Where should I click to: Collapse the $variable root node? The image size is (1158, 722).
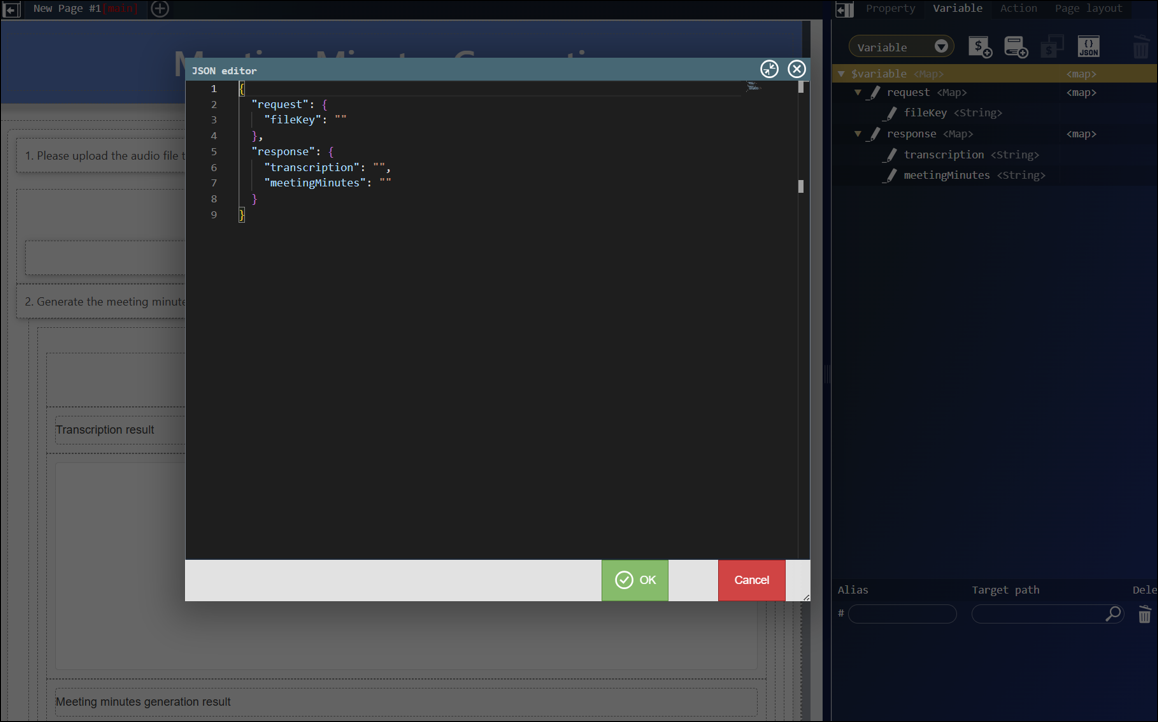(841, 74)
